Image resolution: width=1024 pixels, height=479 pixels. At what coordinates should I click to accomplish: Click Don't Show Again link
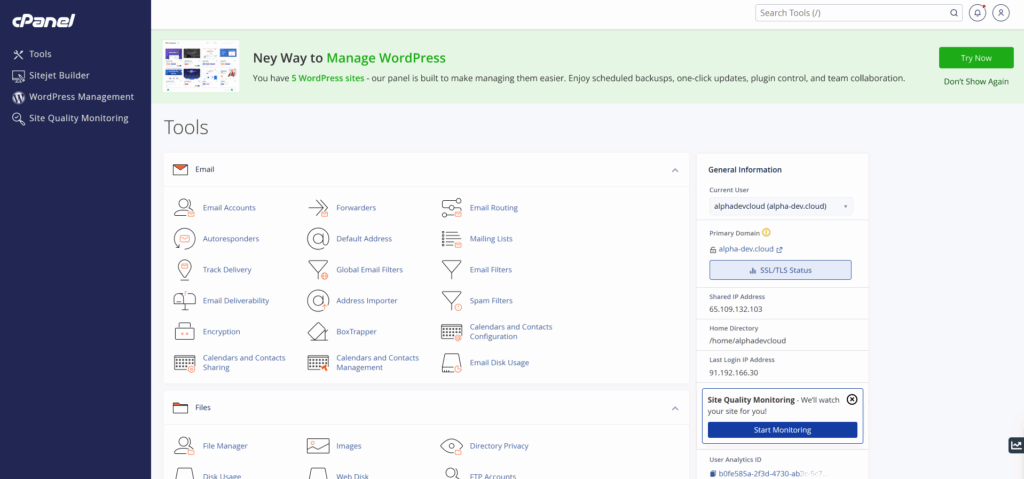click(x=976, y=82)
